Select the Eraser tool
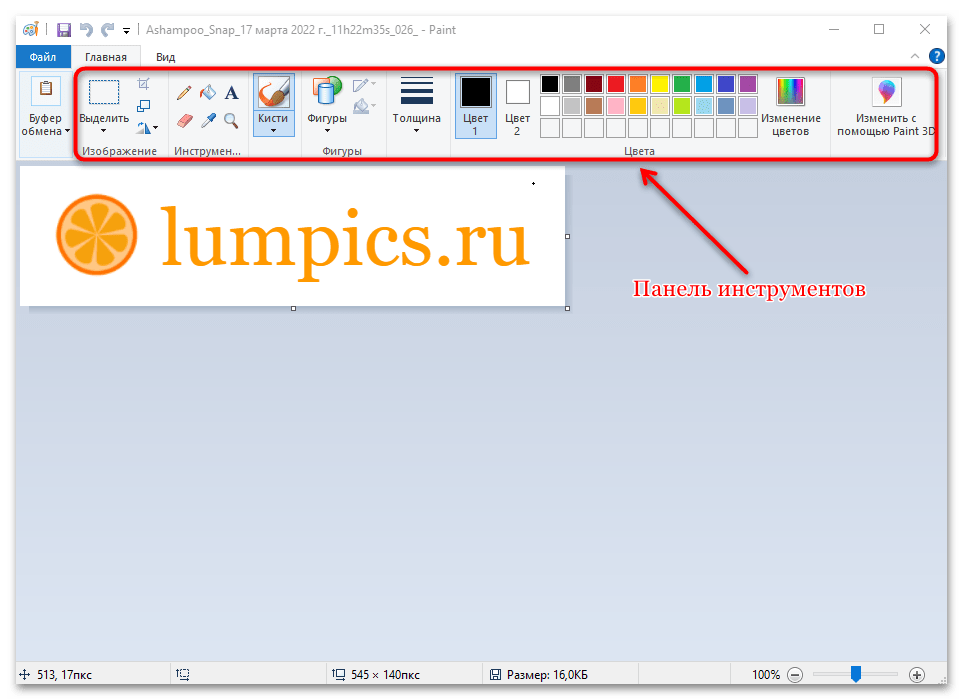 pos(184,121)
